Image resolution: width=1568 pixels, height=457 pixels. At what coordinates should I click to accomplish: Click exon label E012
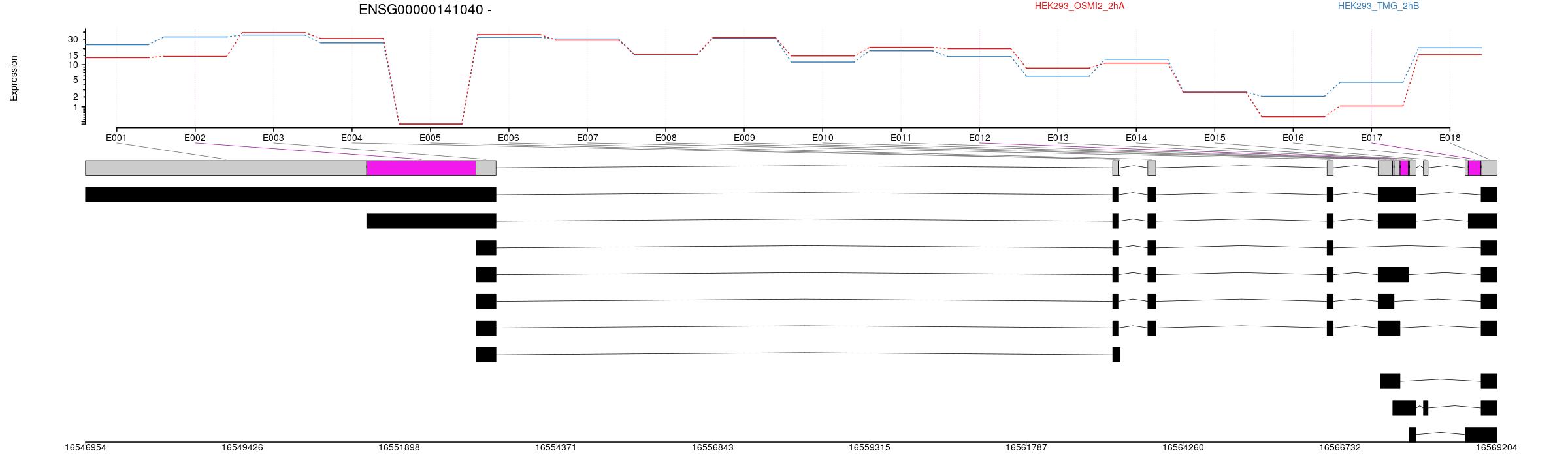(979, 138)
